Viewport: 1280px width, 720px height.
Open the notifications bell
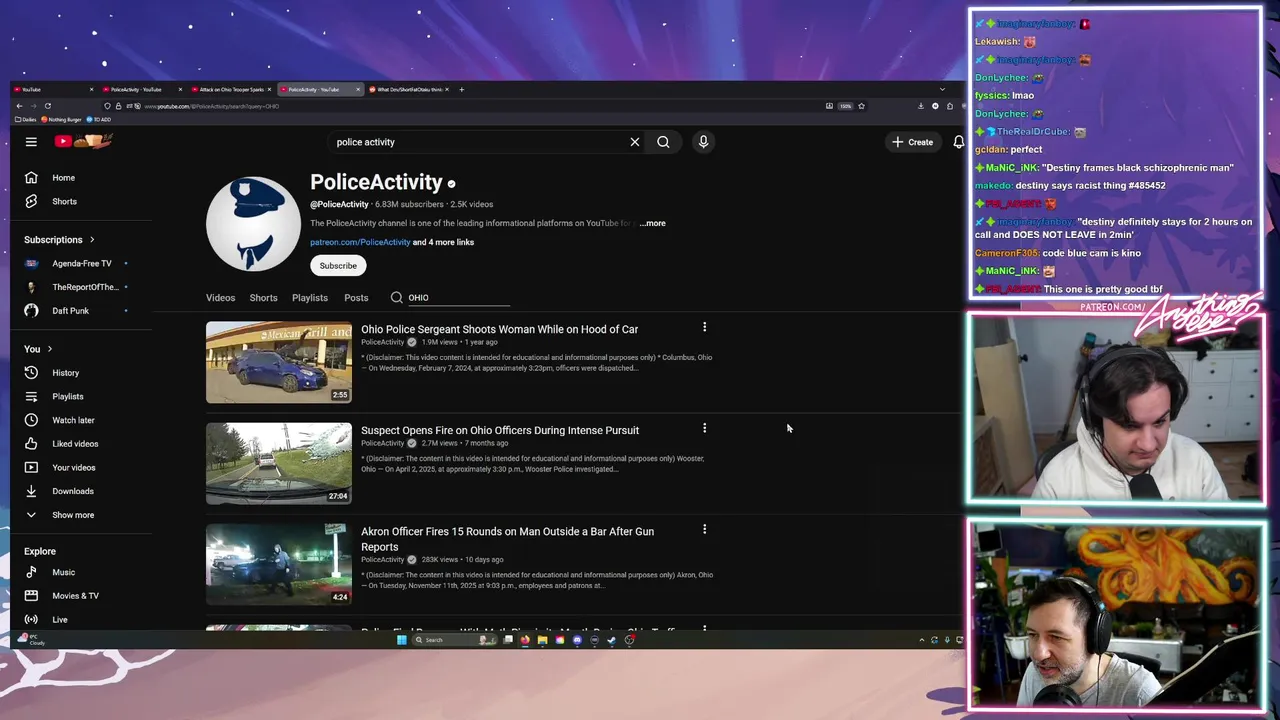pos(958,142)
